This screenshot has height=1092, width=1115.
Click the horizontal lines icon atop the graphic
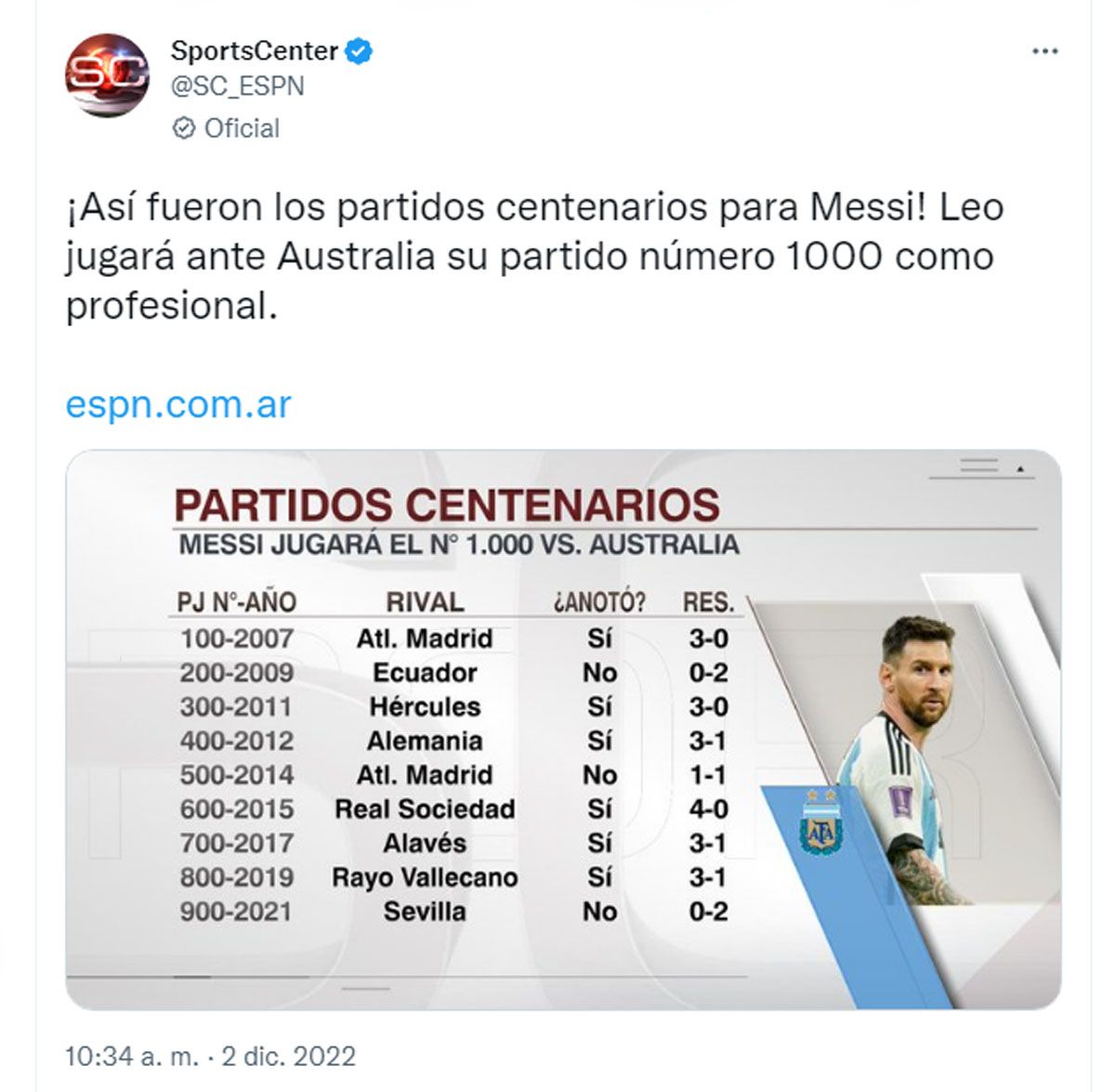(978, 466)
